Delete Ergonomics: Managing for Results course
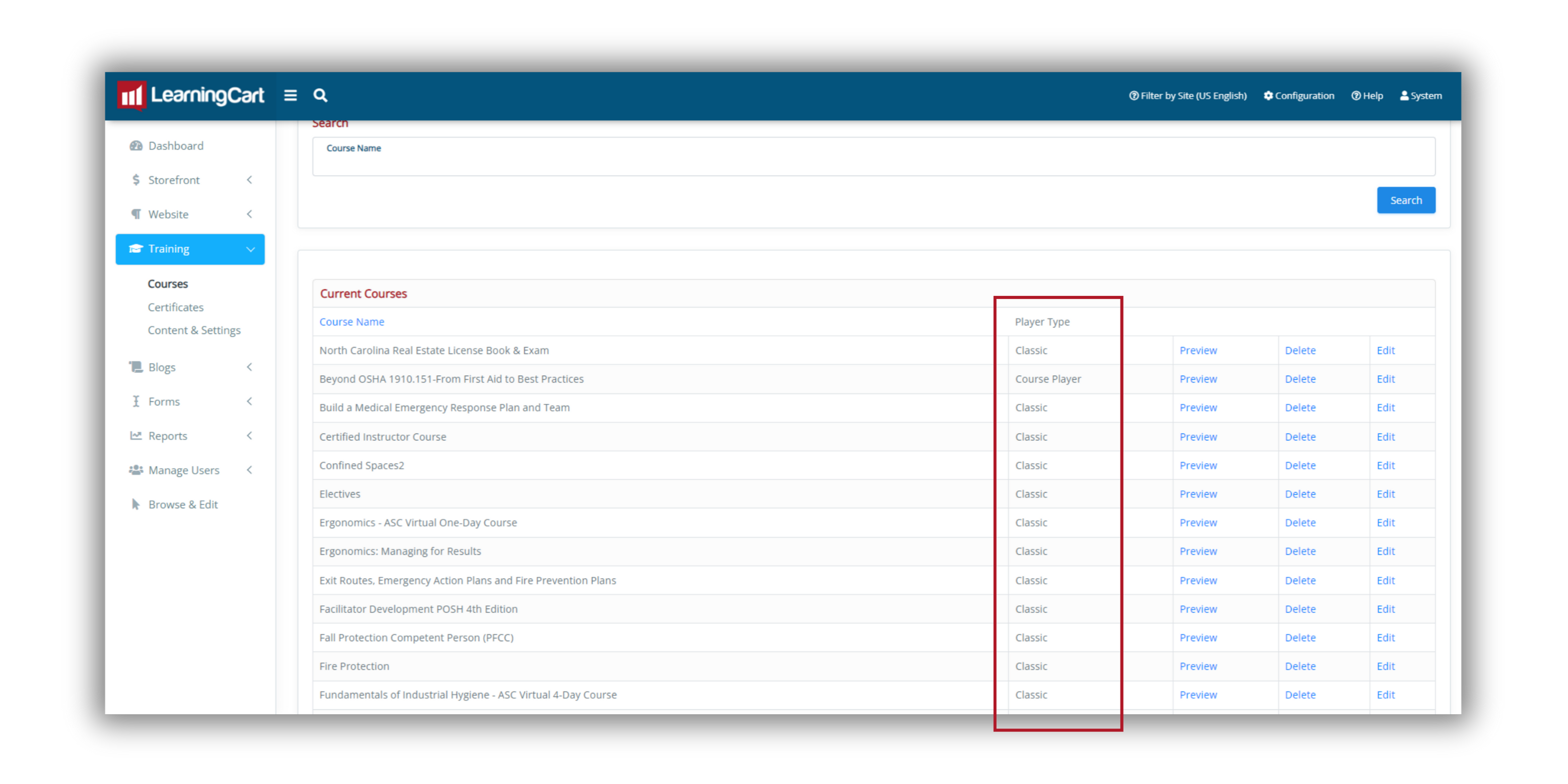 click(x=1300, y=552)
